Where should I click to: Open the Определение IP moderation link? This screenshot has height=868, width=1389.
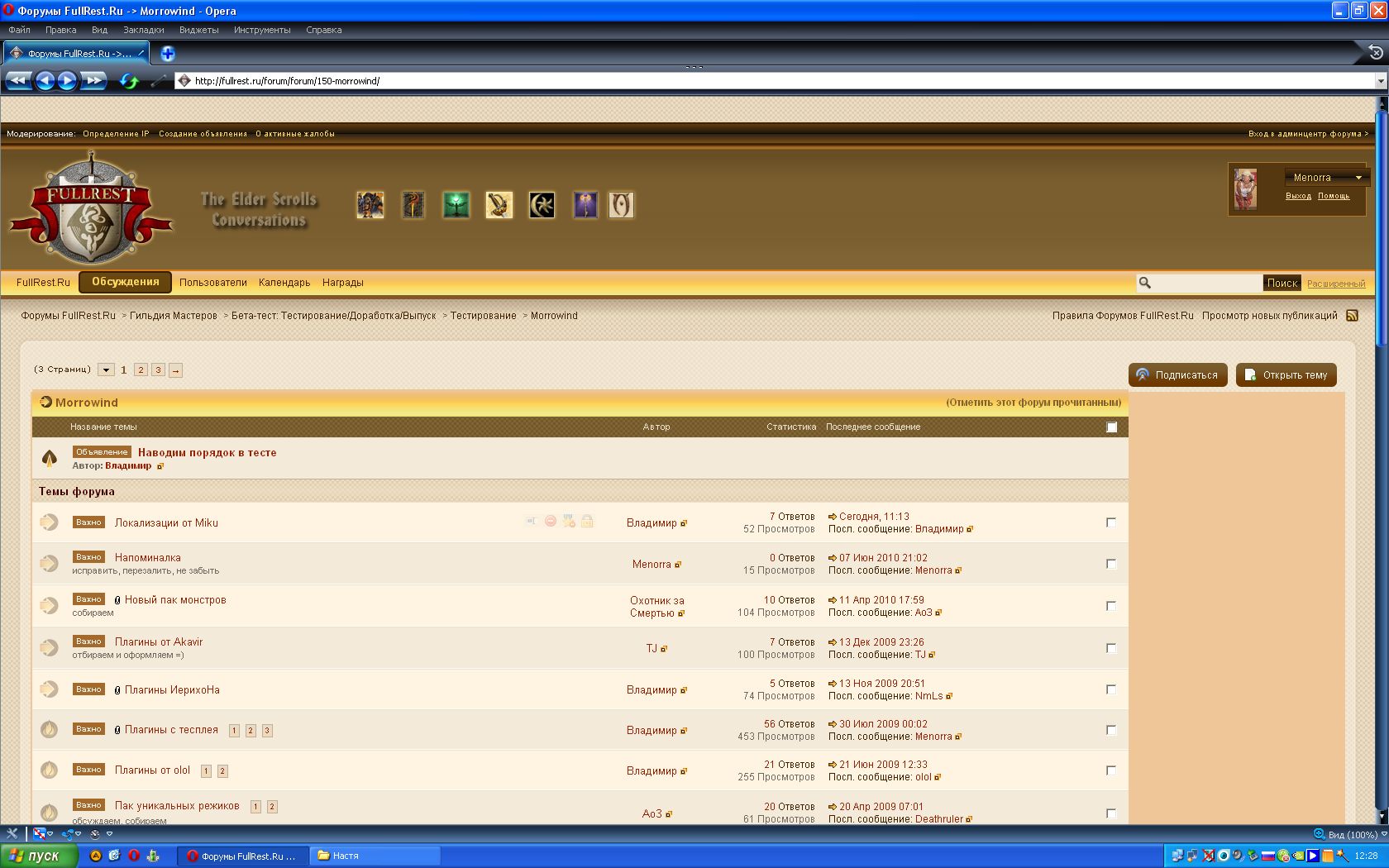pyautogui.click(x=116, y=134)
